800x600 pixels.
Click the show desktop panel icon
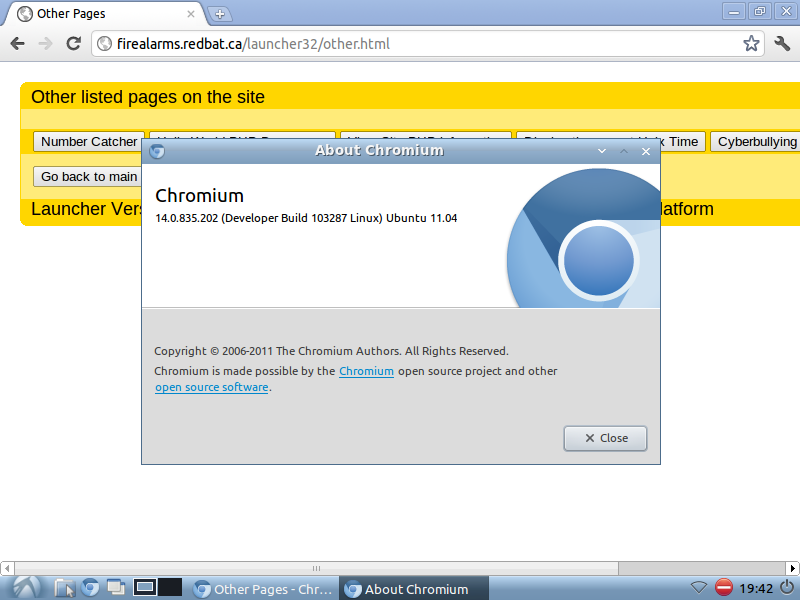116,588
